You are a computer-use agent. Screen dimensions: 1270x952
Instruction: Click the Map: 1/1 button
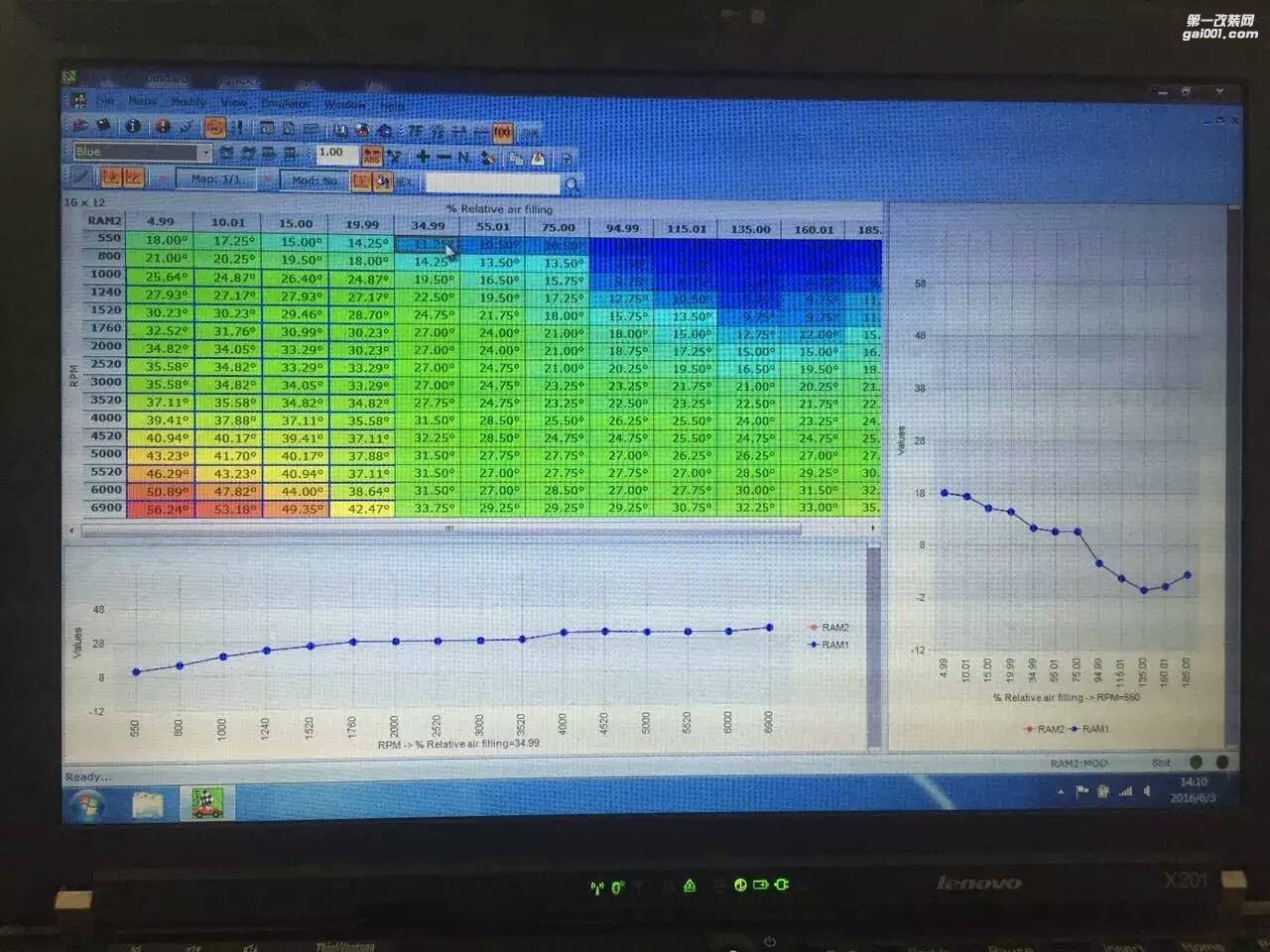[x=215, y=179]
